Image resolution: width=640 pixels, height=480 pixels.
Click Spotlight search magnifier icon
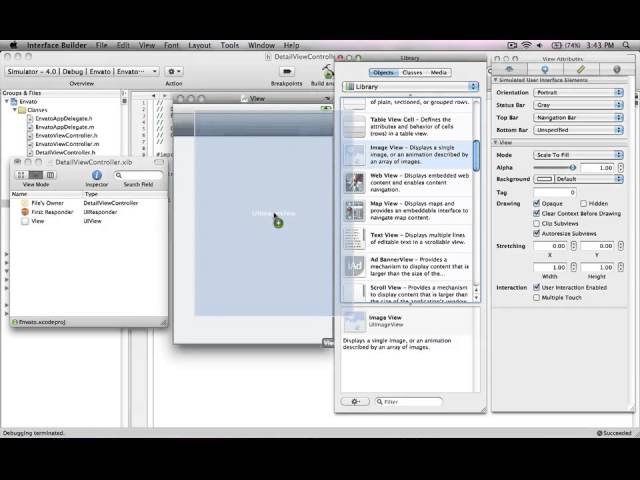[x=626, y=45]
